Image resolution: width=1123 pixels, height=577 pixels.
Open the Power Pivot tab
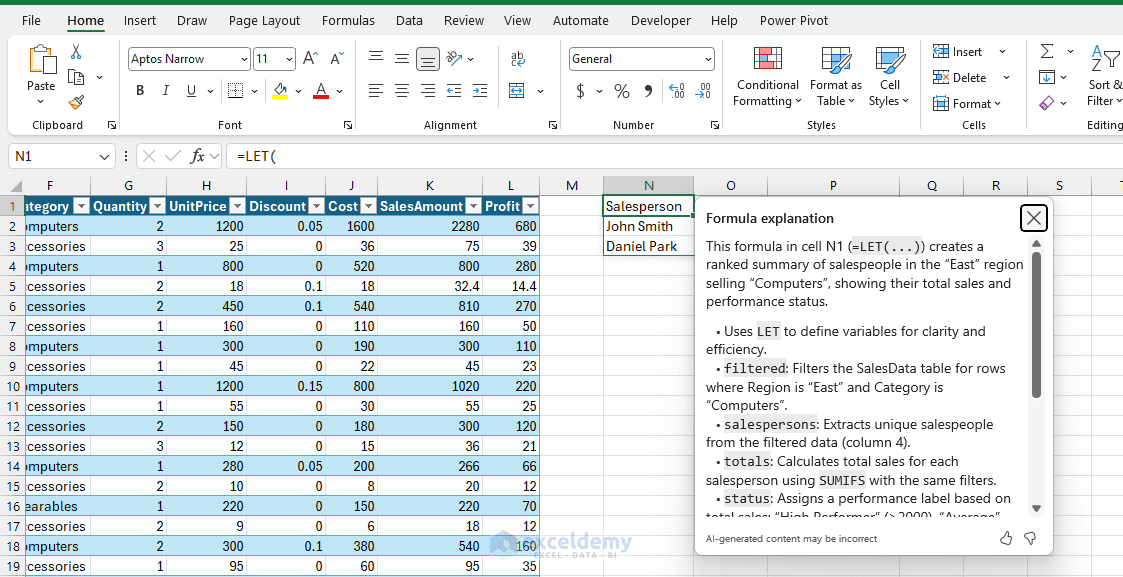coord(794,21)
